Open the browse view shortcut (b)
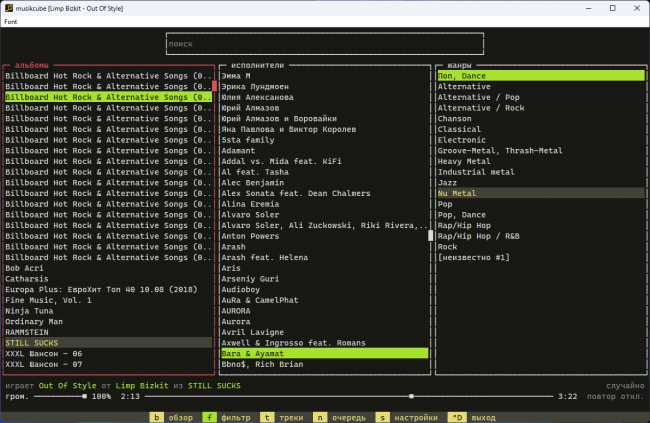The height and width of the screenshot is (423, 650). click(172, 417)
